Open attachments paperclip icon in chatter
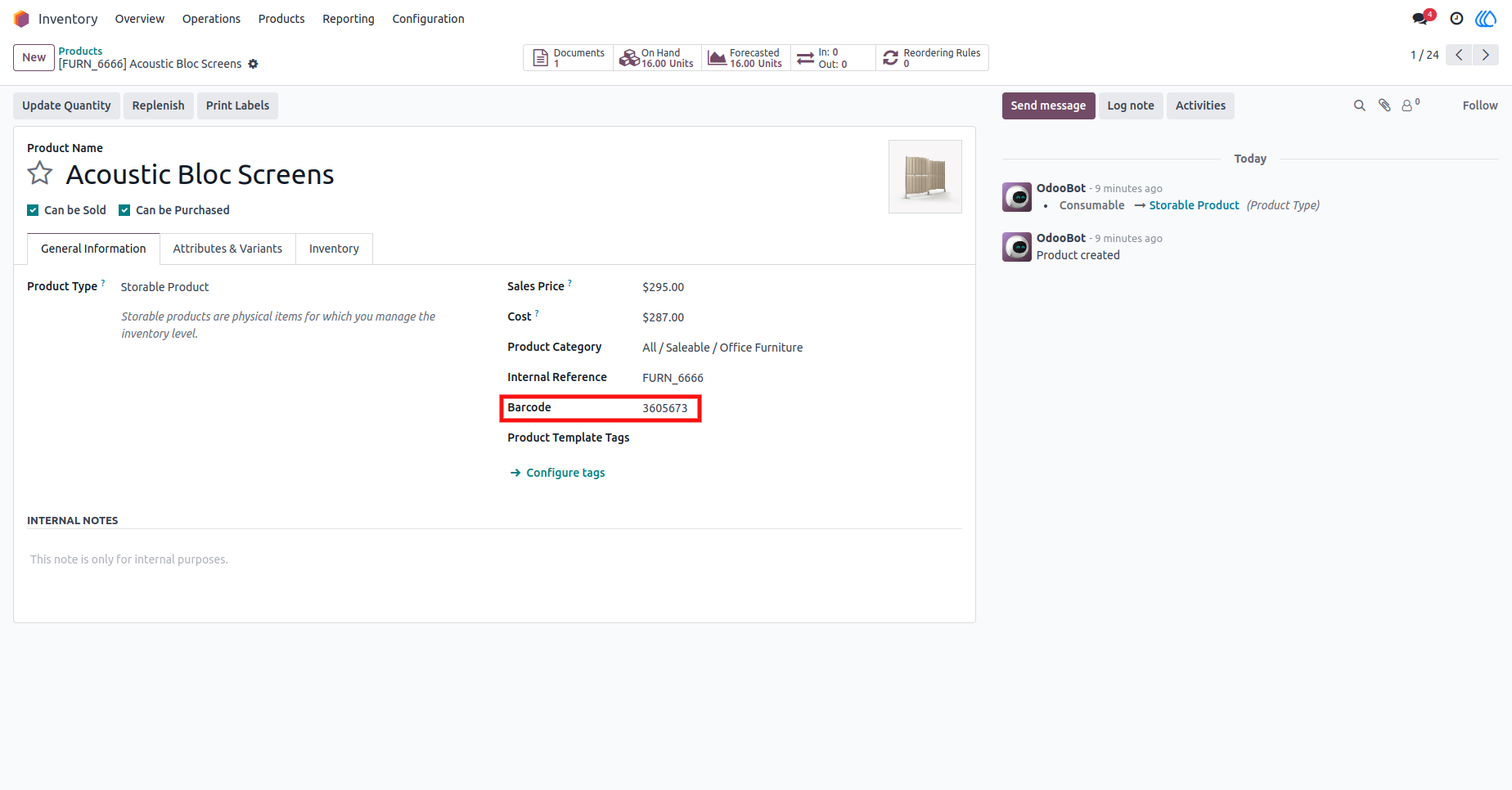This screenshot has height=790, width=1512. tap(1384, 105)
